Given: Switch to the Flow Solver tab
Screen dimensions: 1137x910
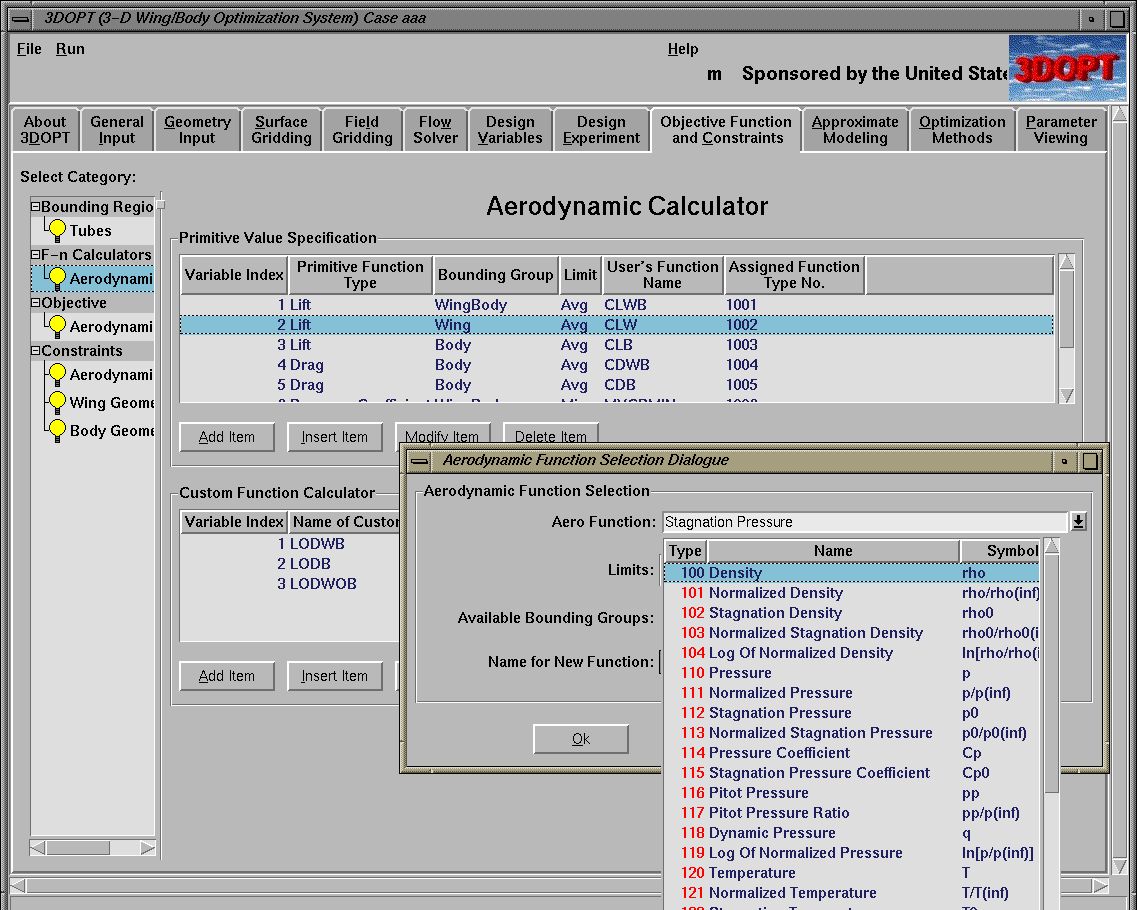Looking at the screenshot, I should click(x=435, y=130).
